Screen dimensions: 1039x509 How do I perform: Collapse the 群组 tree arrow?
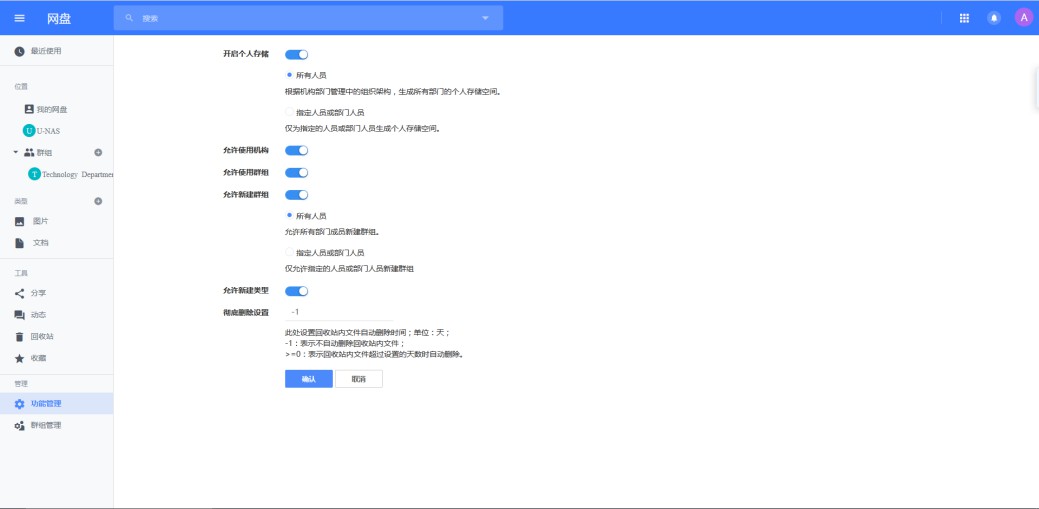pos(16,152)
